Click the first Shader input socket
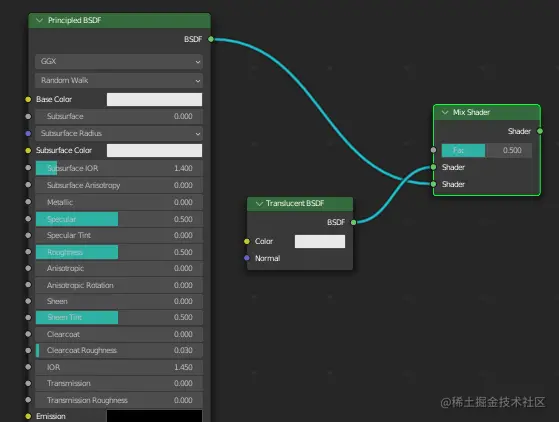The image size is (559, 422). click(x=433, y=167)
